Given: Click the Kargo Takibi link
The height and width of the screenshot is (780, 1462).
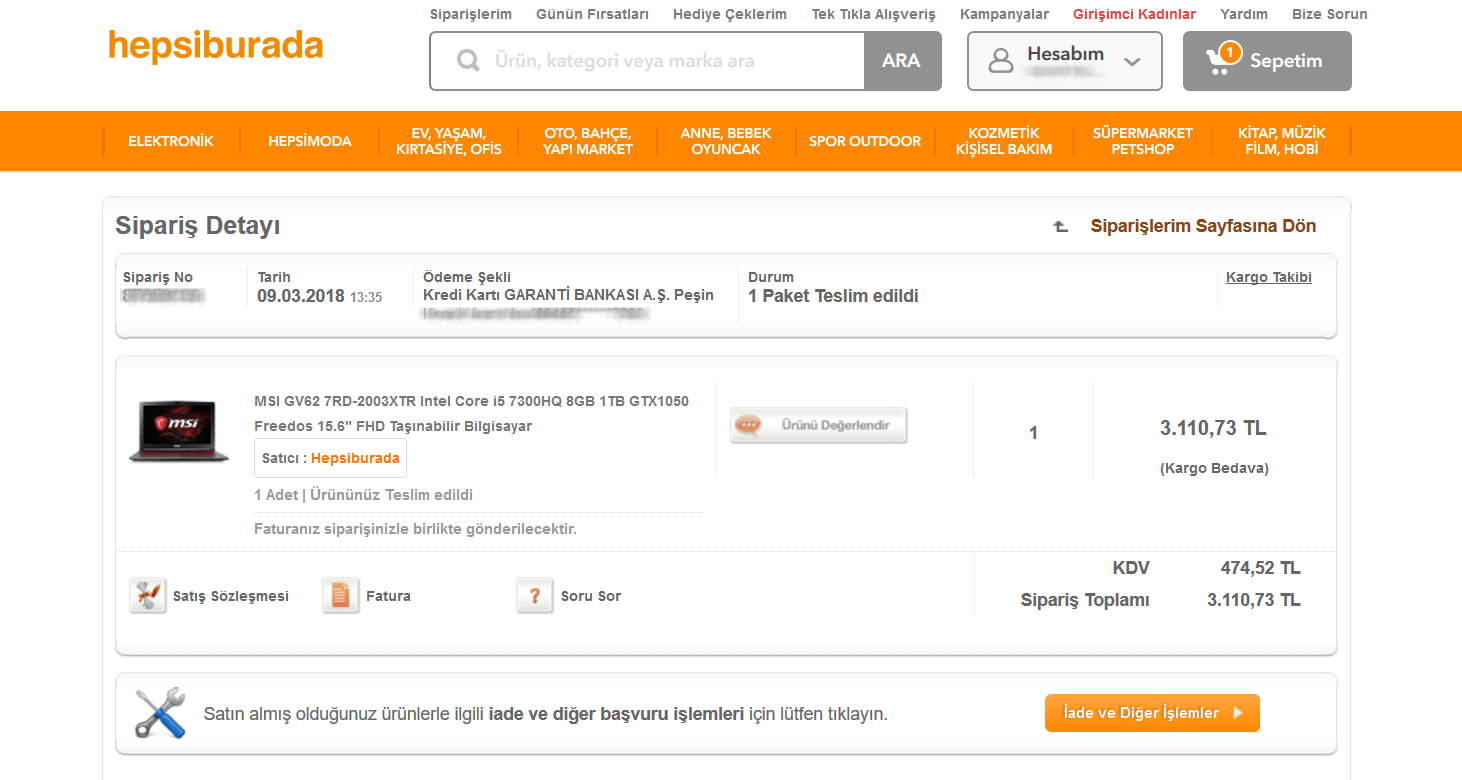Looking at the screenshot, I should point(1269,277).
